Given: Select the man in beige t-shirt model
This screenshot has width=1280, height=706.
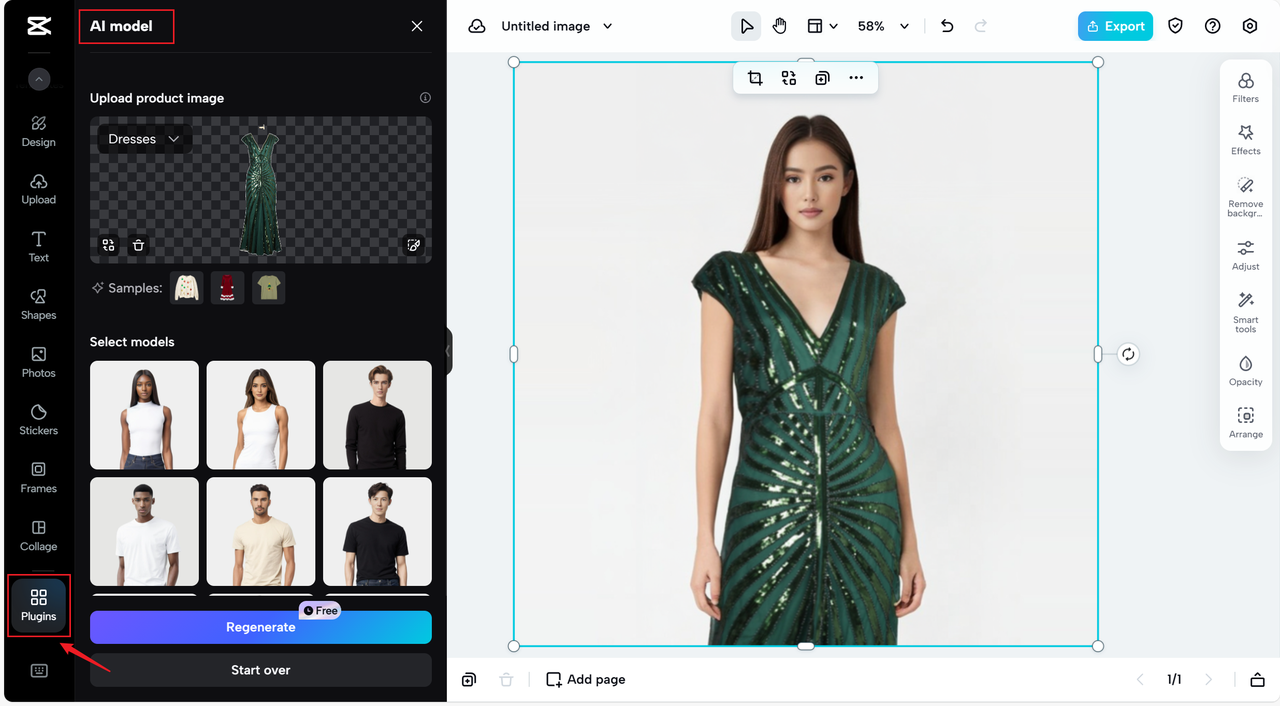Looking at the screenshot, I should (x=261, y=531).
